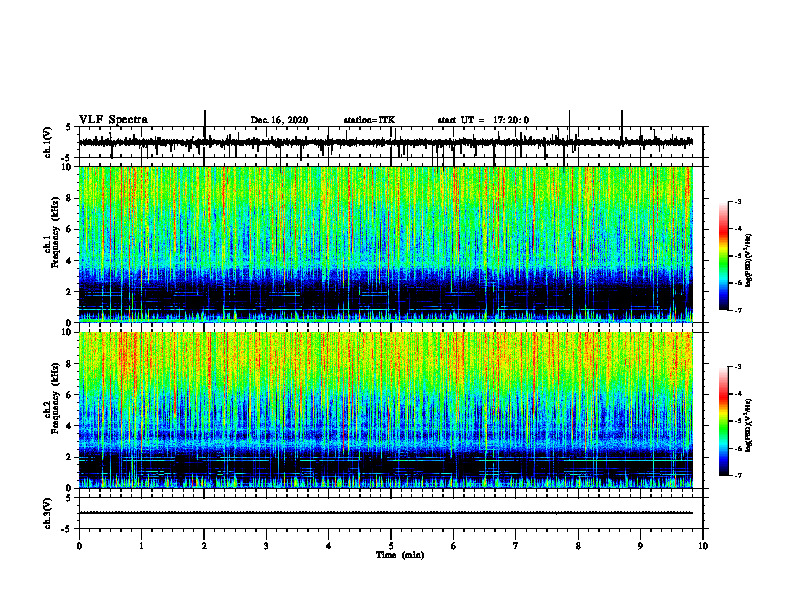
Task: Click tick label "2" on the time axis
Action: [204, 546]
